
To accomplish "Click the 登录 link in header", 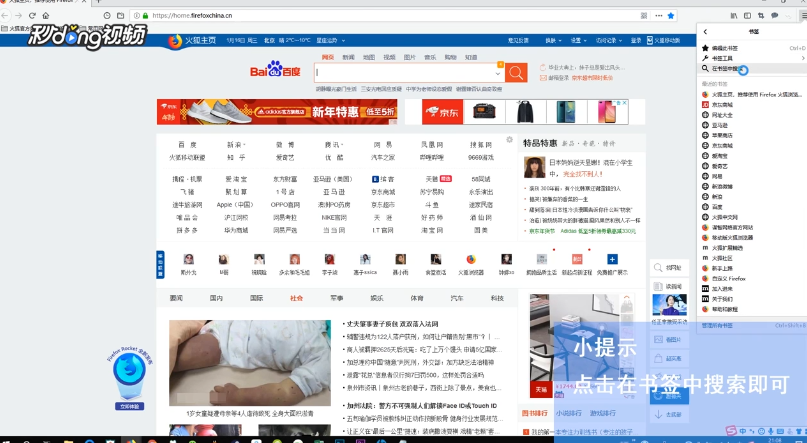I will (636, 40).
